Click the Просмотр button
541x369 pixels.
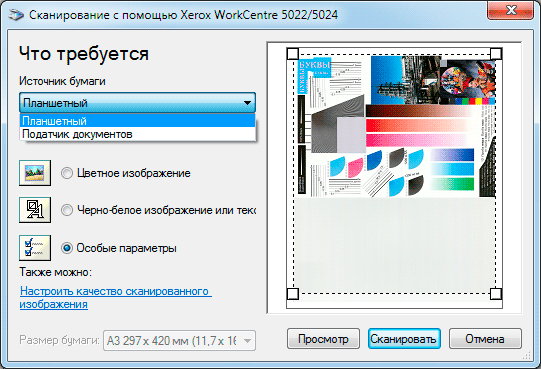(x=323, y=339)
